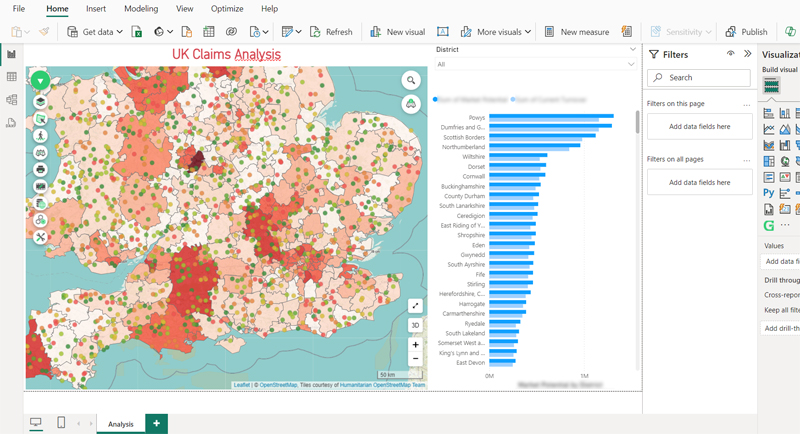Screen dimensions: 800x434
Task: Open the Recent sources dropdown
Action: point(259,32)
